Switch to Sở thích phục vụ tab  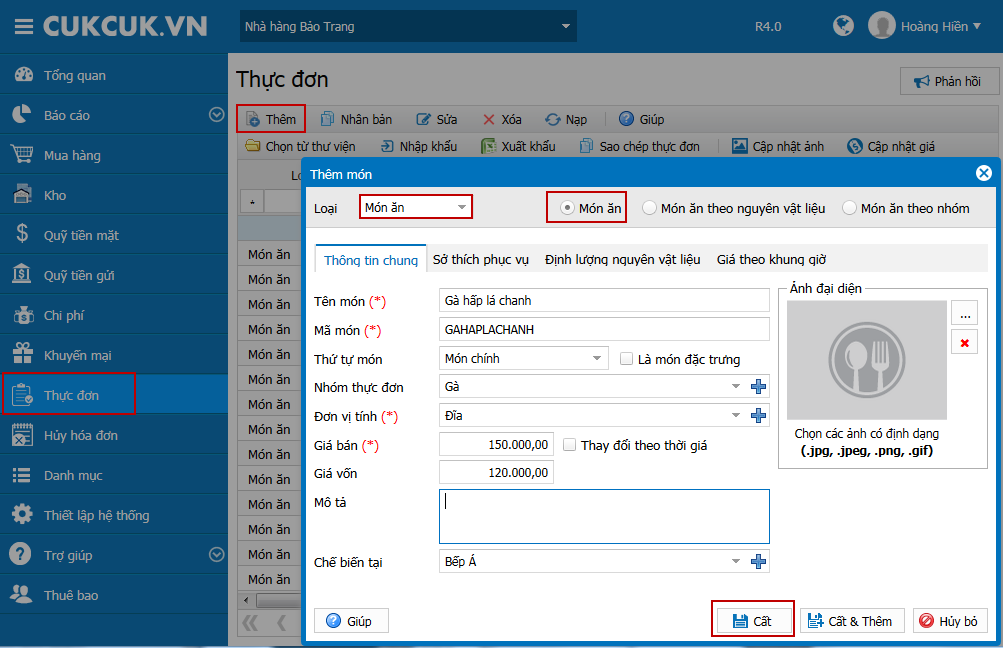point(480,260)
